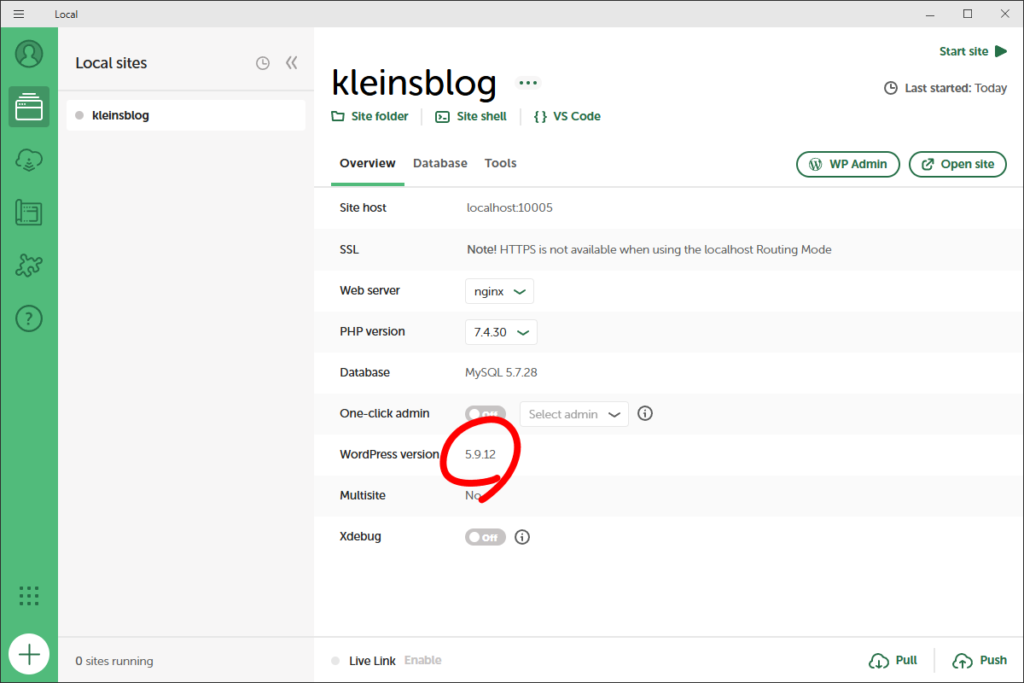Open the Help question mark icon
This screenshot has height=683, width=1024.
click(x=29, y=318)
